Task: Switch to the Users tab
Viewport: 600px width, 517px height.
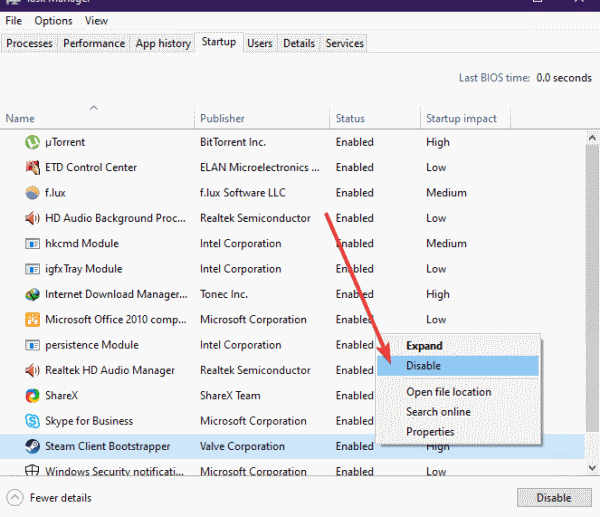Action: point(260,43)
